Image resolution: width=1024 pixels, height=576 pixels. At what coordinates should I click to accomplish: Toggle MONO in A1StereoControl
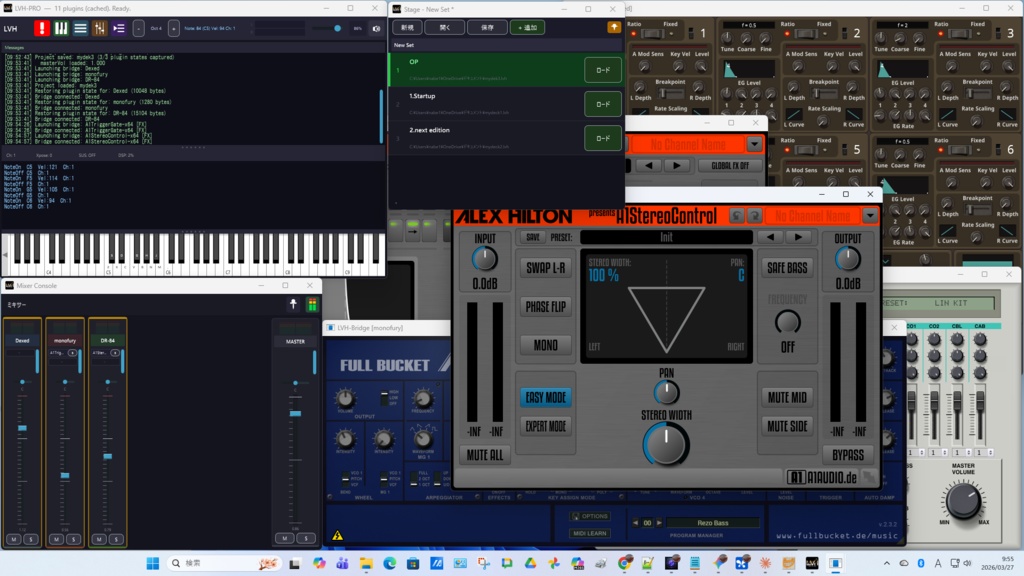click(545, 345)
